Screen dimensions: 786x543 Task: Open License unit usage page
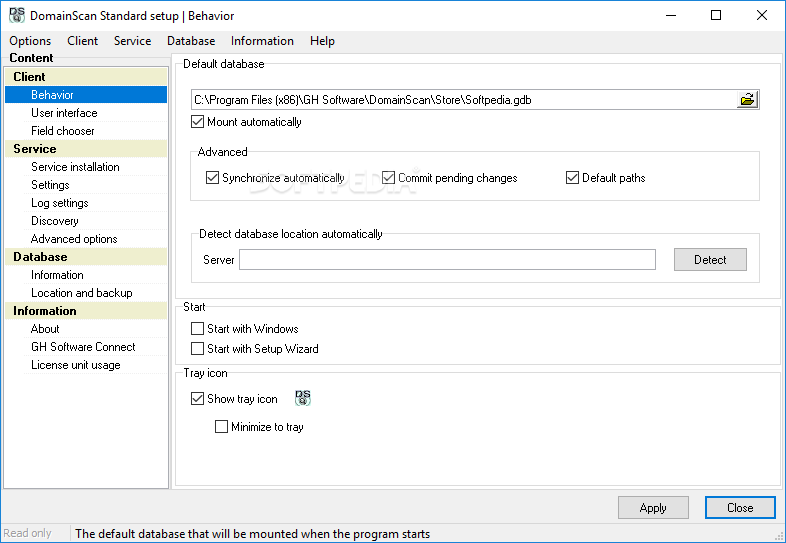[x=86, y=365]
